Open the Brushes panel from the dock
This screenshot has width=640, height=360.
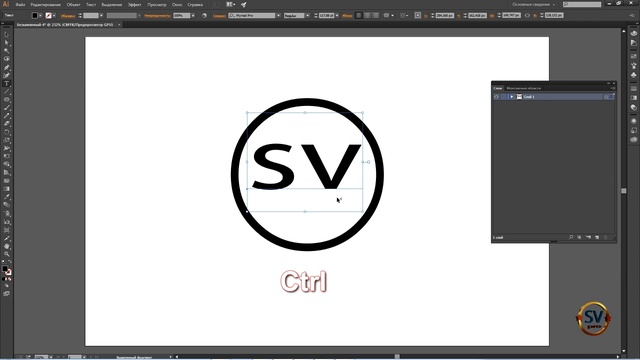coord(633,65)
